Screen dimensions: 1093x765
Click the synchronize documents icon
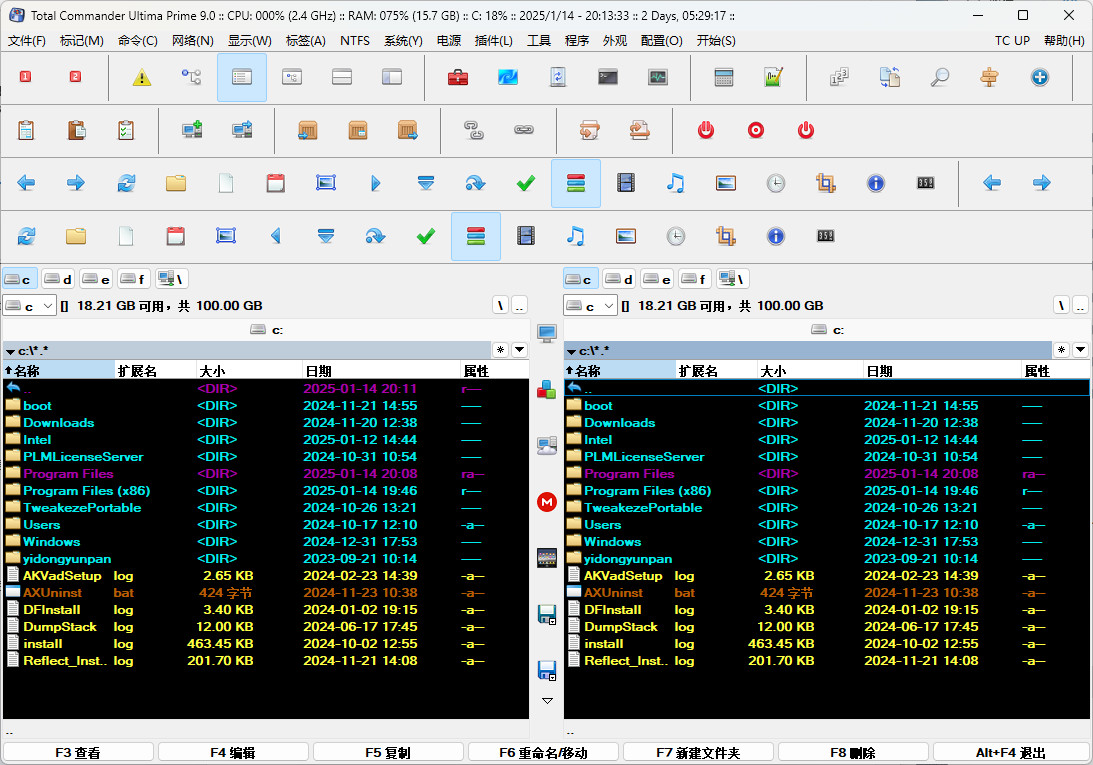889,77
